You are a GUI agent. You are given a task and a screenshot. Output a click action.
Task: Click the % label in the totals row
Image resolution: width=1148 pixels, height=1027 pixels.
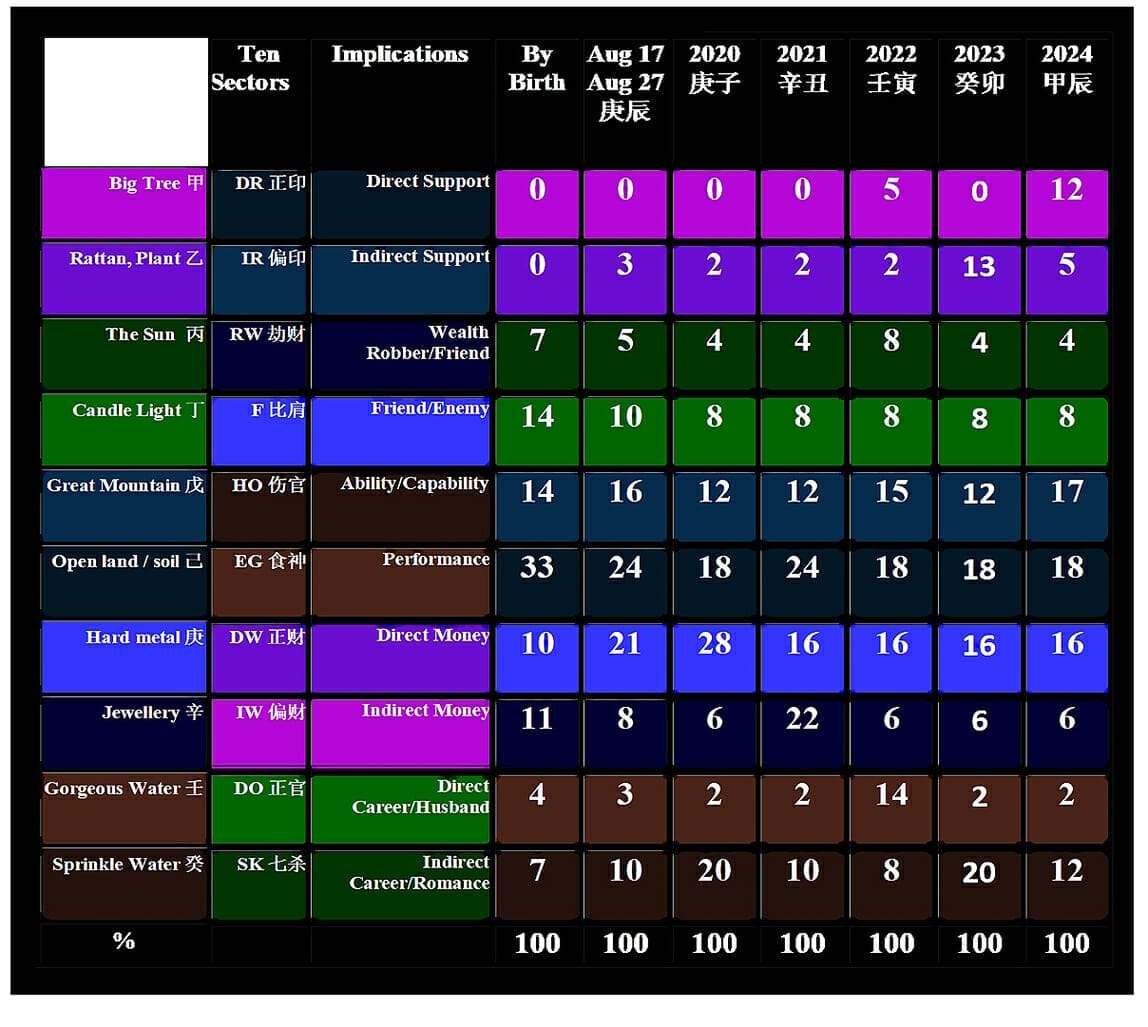124,942
